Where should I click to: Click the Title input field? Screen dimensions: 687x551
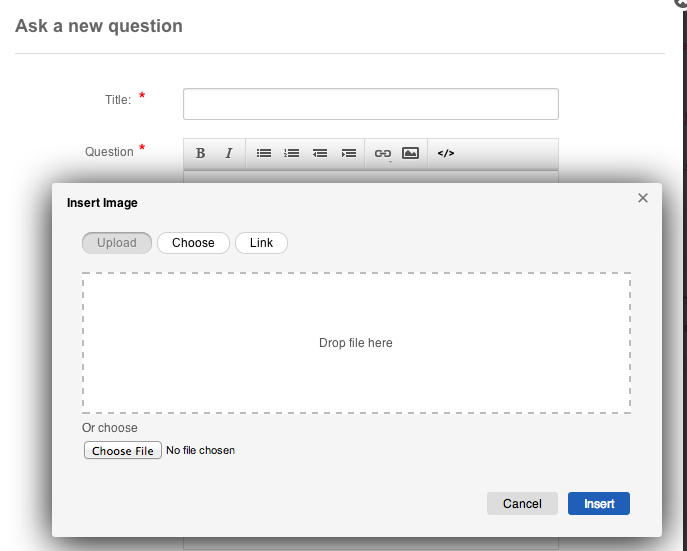(x=370, y=104)
